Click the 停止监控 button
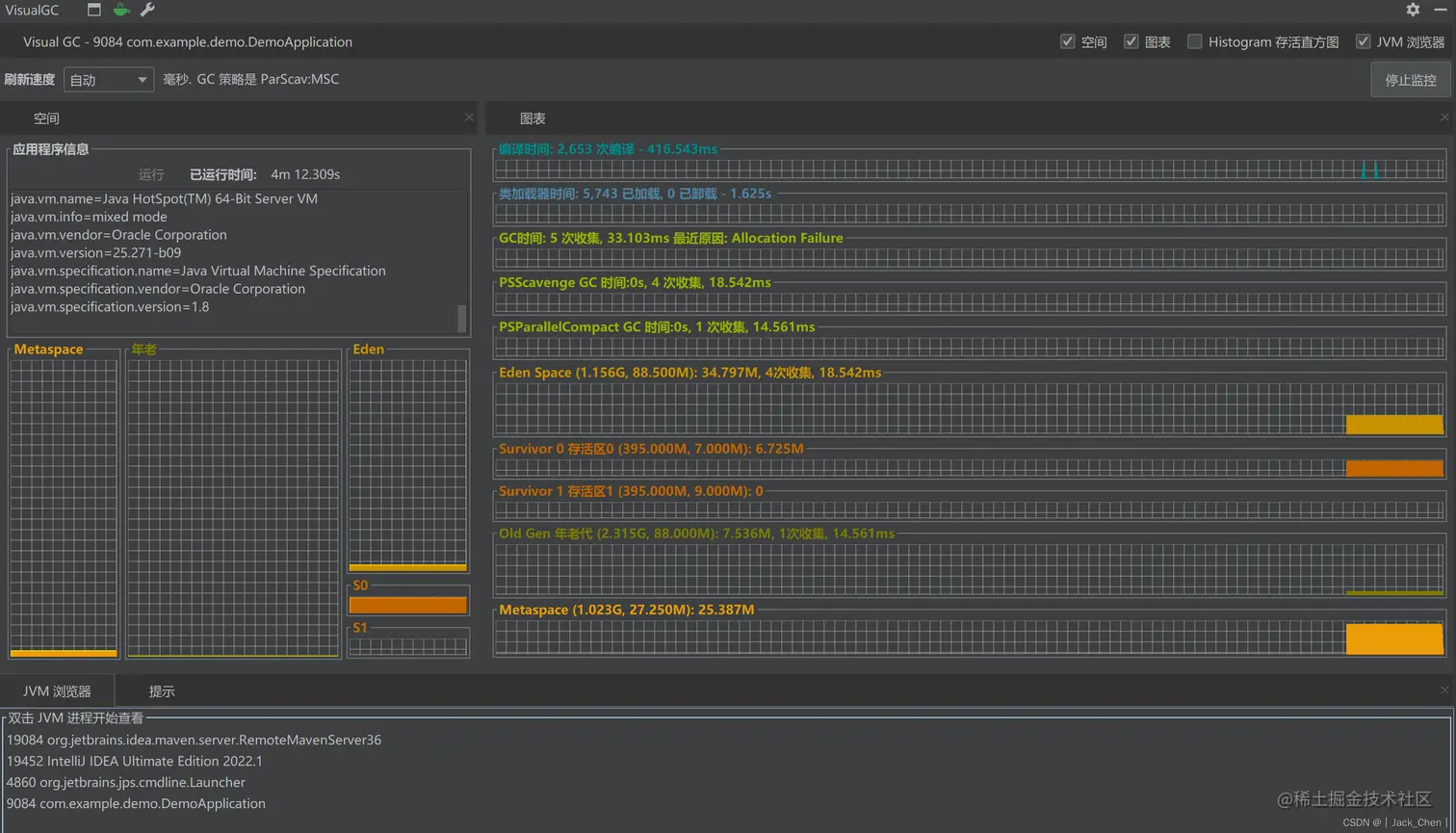Image resolution: width=1456 pixels, height=833 pixels. (1410, 80)
